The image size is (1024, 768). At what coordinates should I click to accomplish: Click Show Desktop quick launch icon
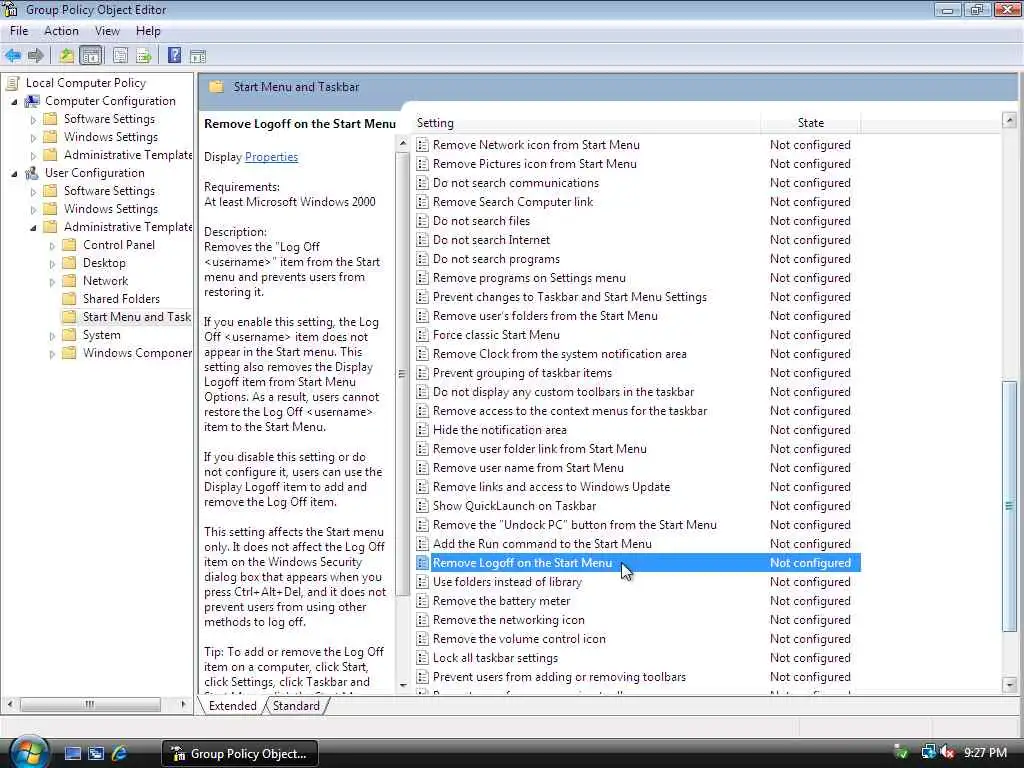tap(72, 754)
